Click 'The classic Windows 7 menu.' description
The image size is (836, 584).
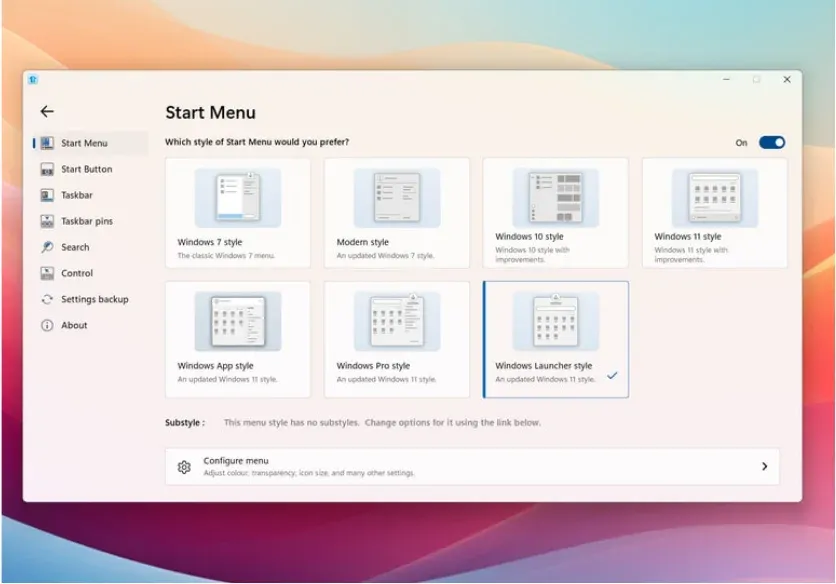(x=226, y=256)
